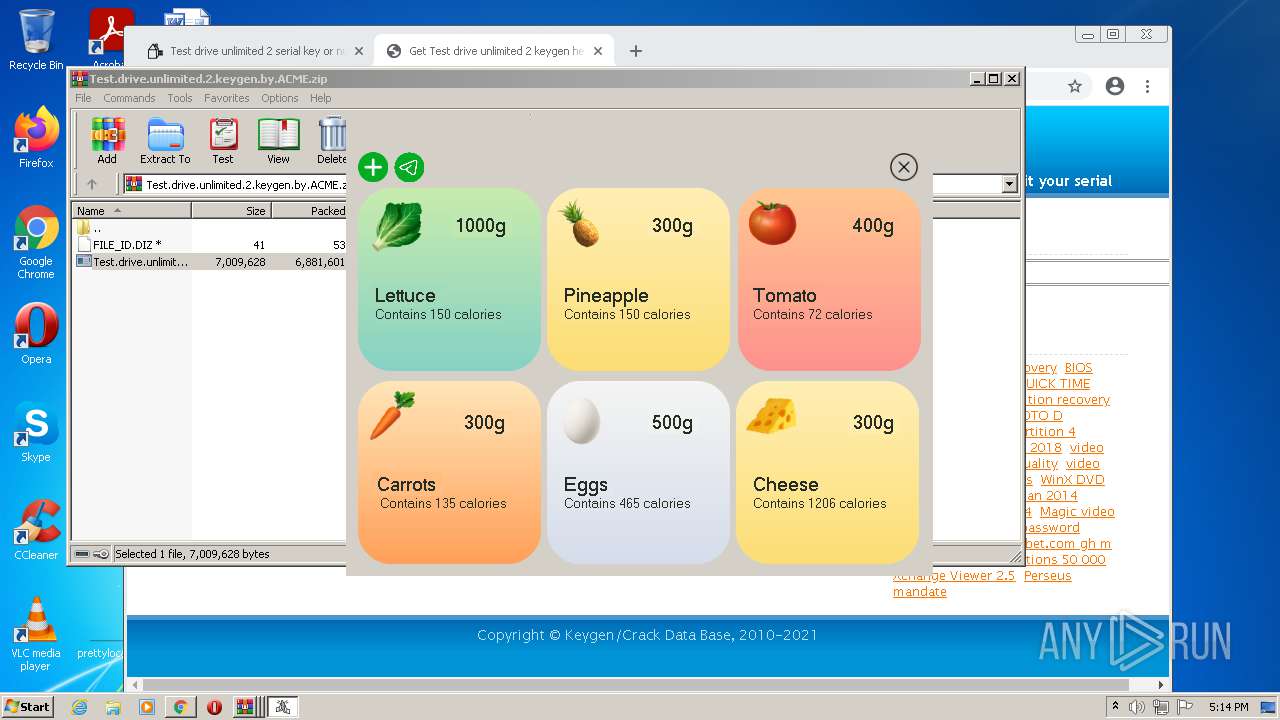Switch to 'Get Test drive unlimited 2 keygen' tab

(496, 51)
